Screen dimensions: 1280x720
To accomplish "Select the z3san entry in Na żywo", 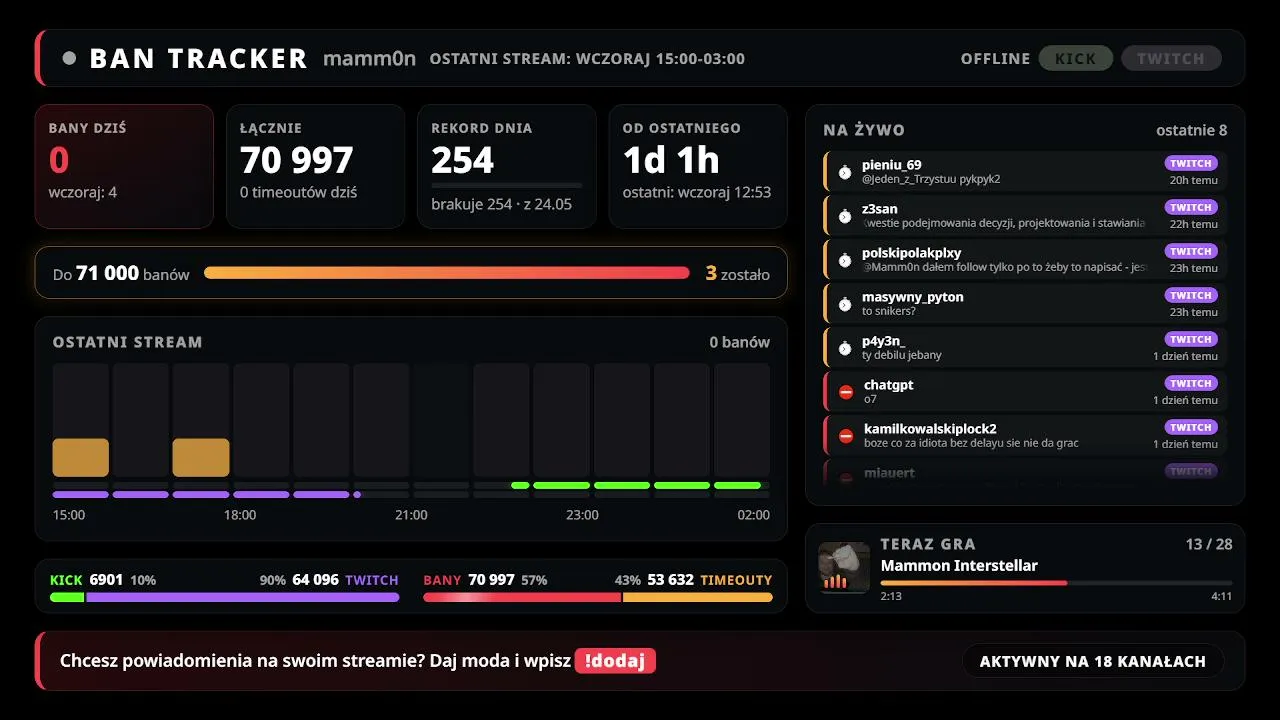I will pyautogui.click(x=1025, y=215).
